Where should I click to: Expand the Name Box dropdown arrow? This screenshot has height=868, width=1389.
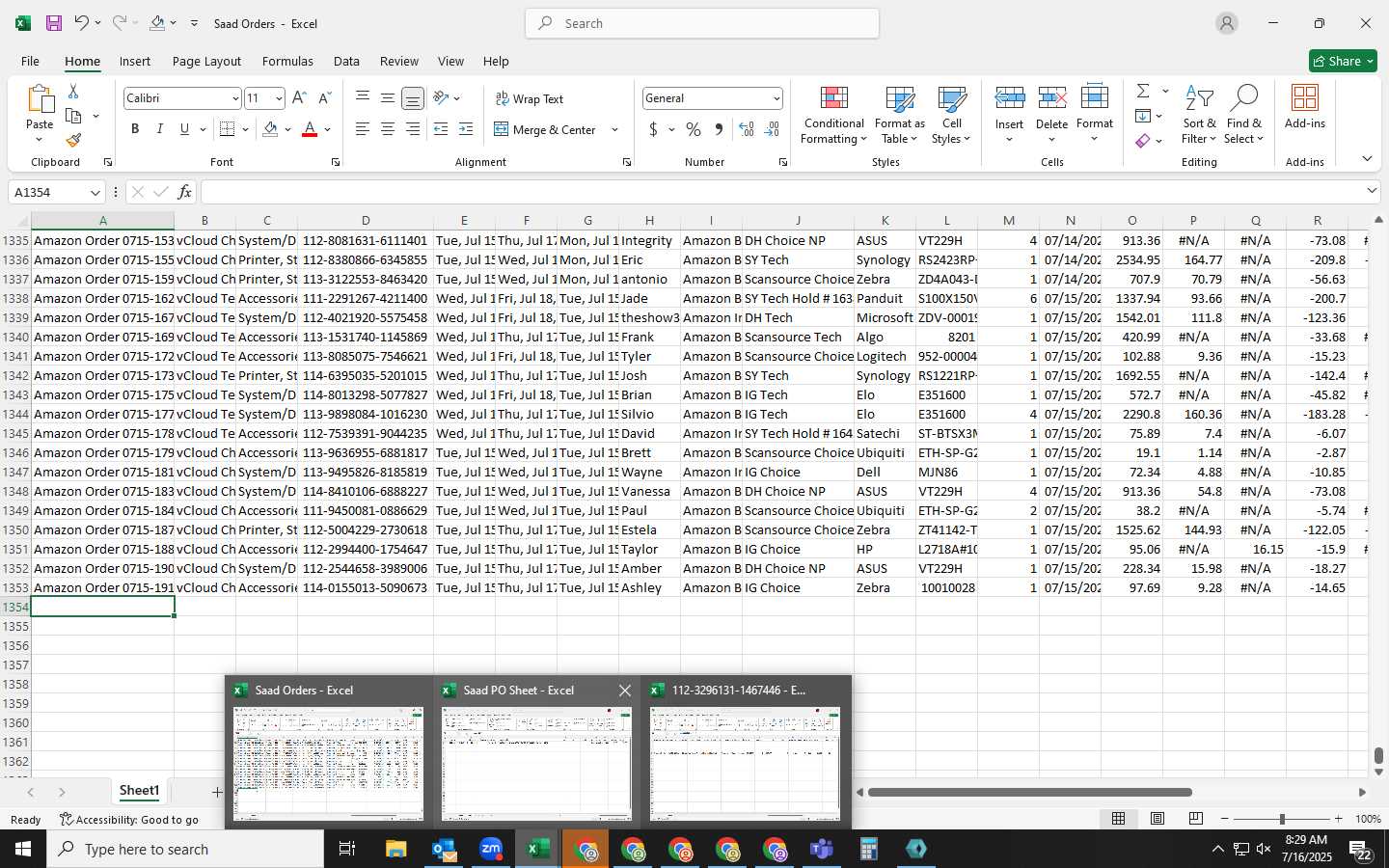[95, 192]
